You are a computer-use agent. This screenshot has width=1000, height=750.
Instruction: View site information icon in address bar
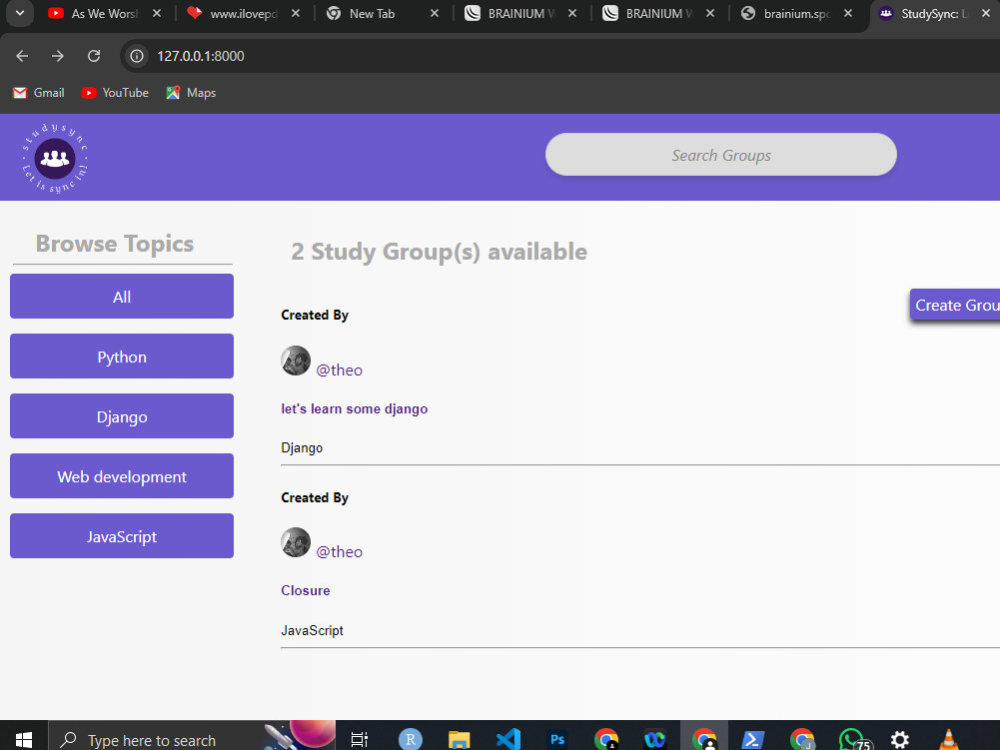tap(136, 56)
